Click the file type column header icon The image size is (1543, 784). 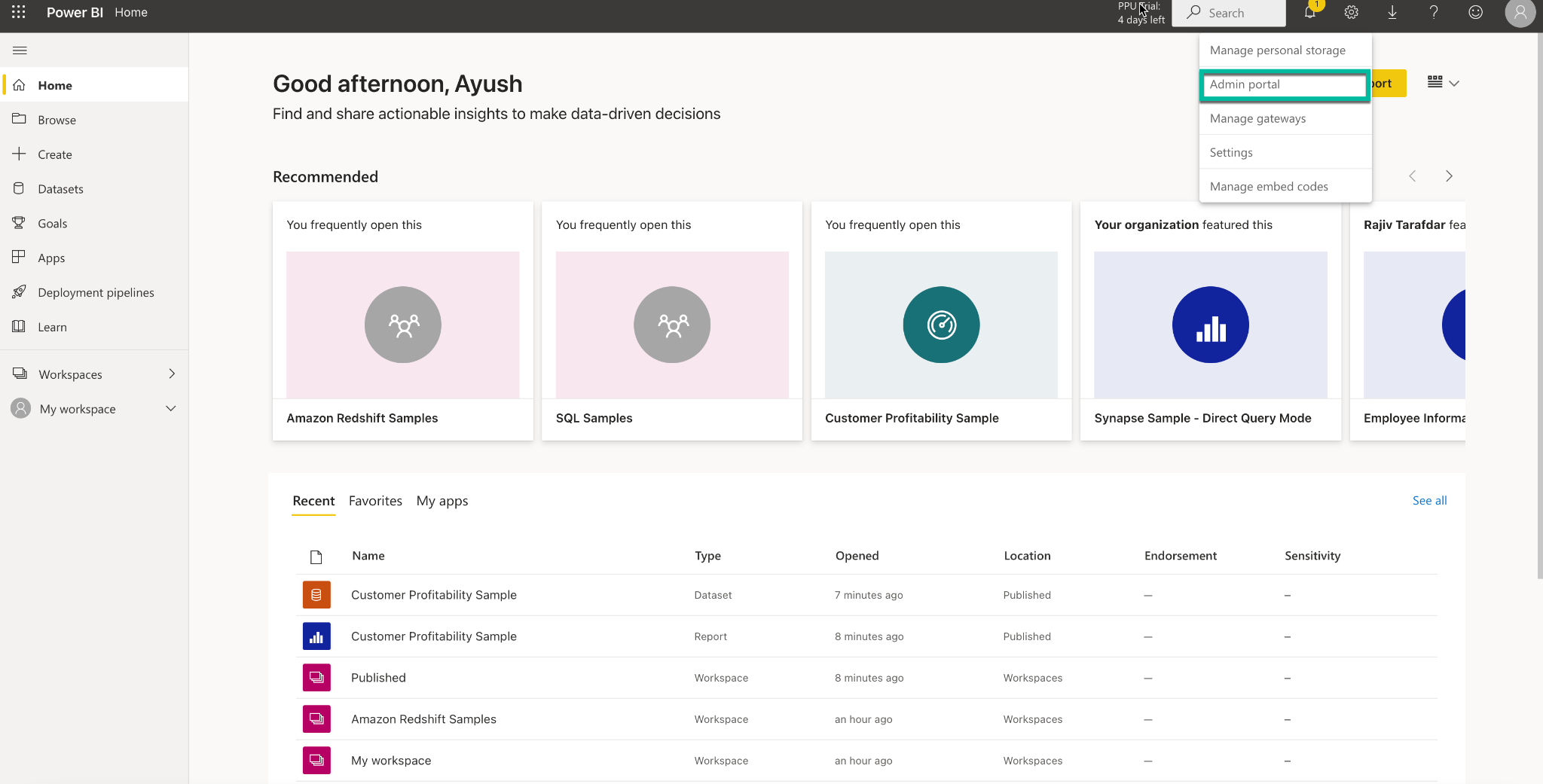[316, 557]
